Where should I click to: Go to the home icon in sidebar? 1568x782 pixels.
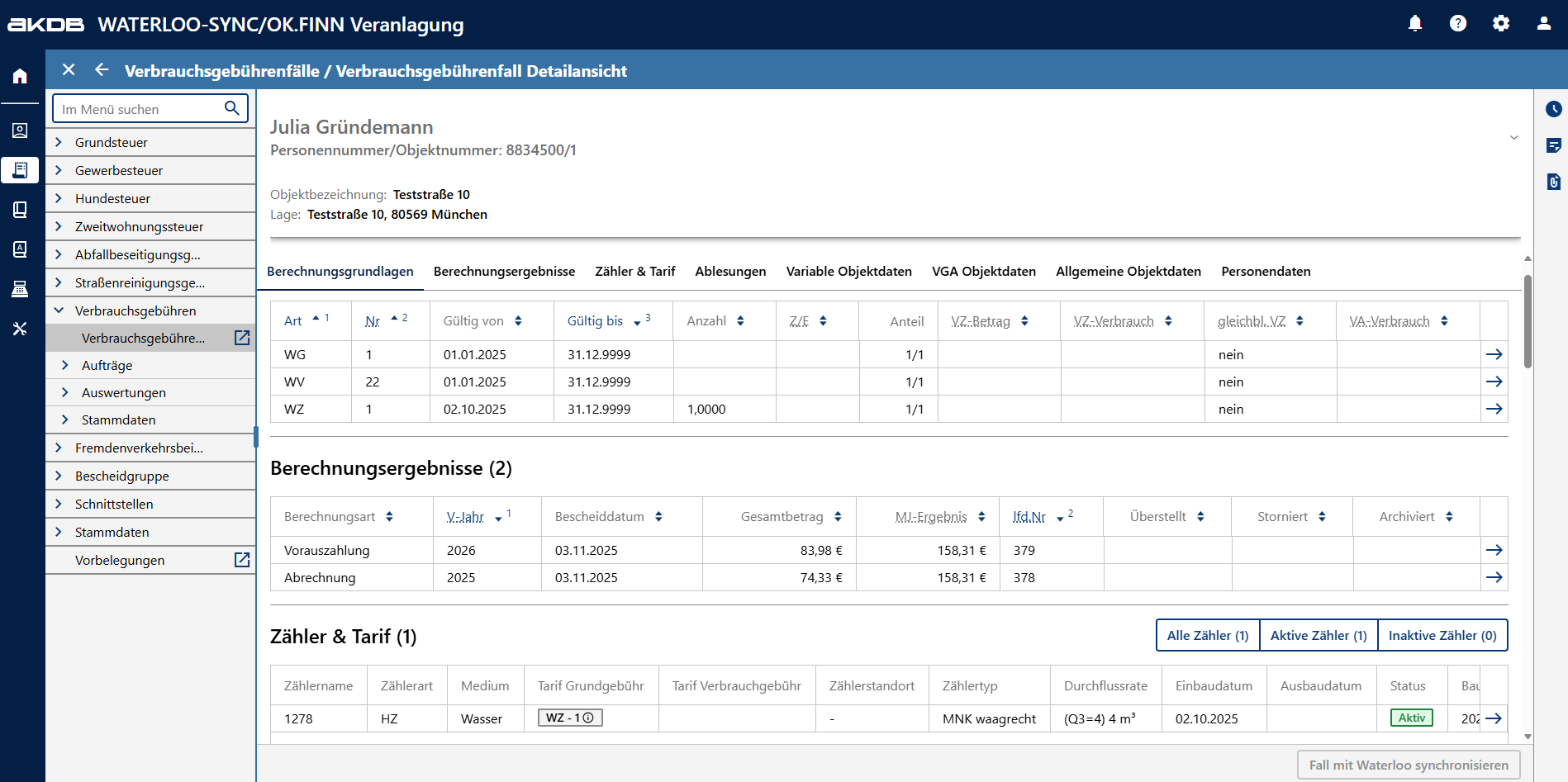pyautogui.click(x=20, y=77)
